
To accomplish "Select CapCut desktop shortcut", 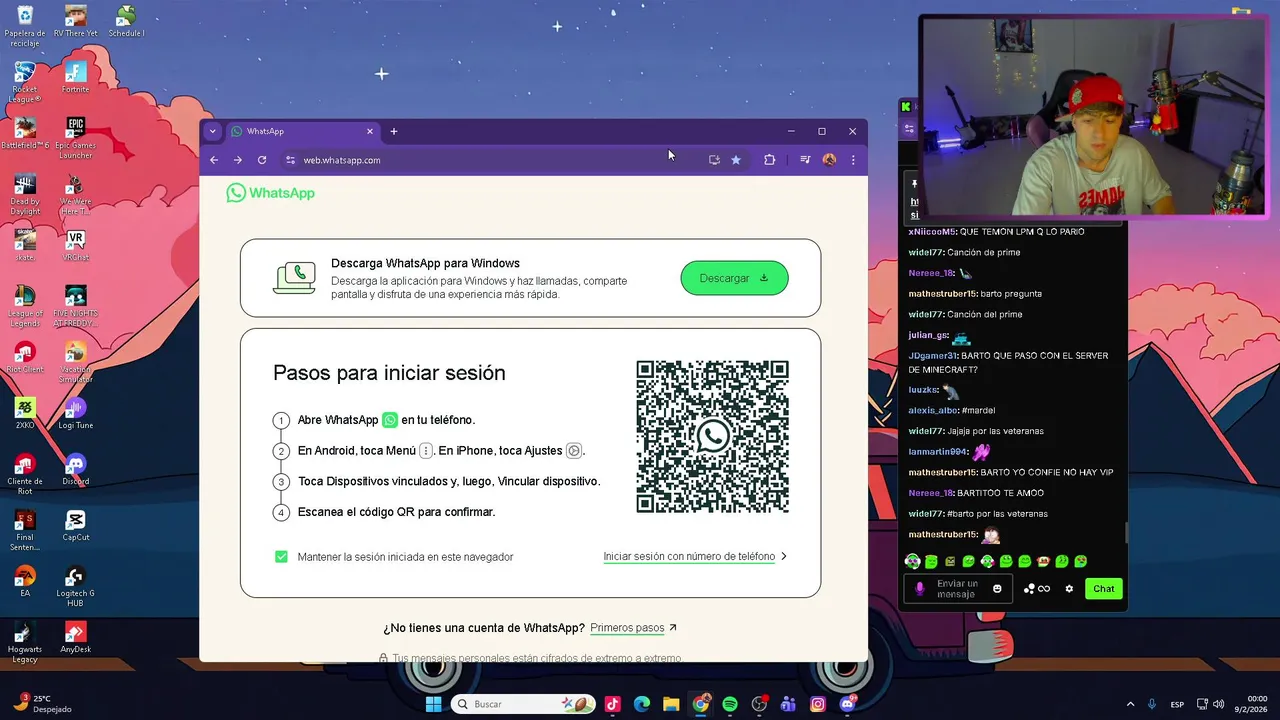I will pyautogui.click(x=75, y=526).
